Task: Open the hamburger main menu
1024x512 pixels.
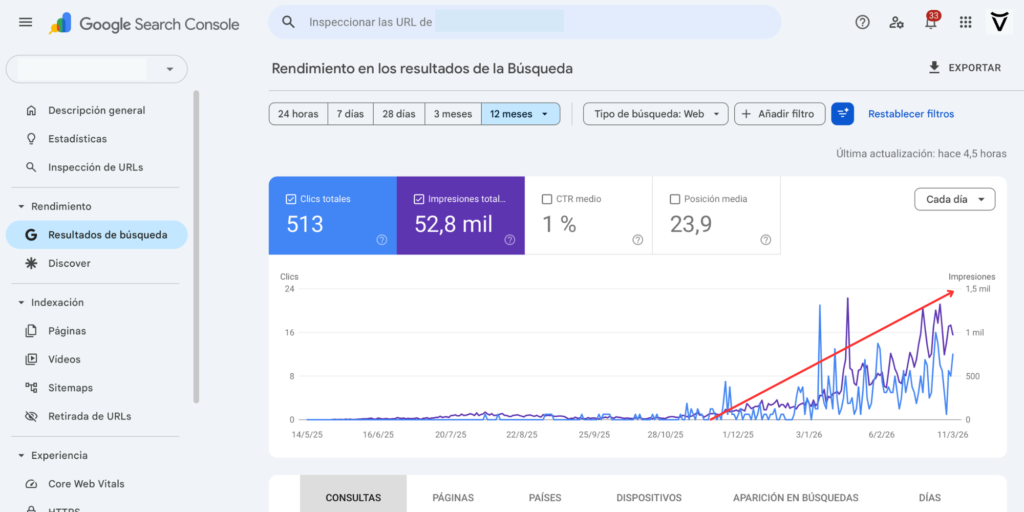Action: 25,22
